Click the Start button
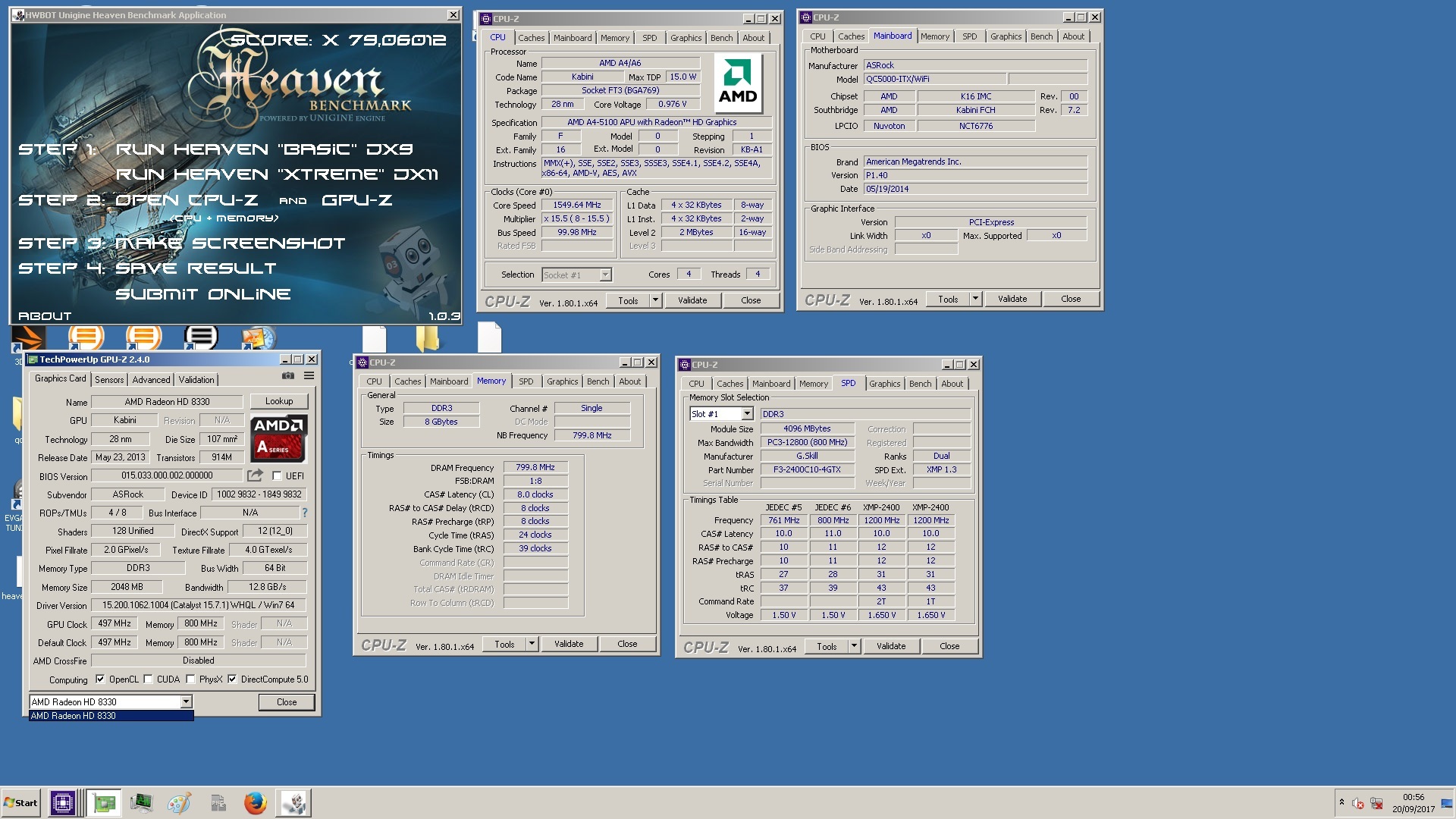This screenshot has height=819, width=1456. coord(20,803)
